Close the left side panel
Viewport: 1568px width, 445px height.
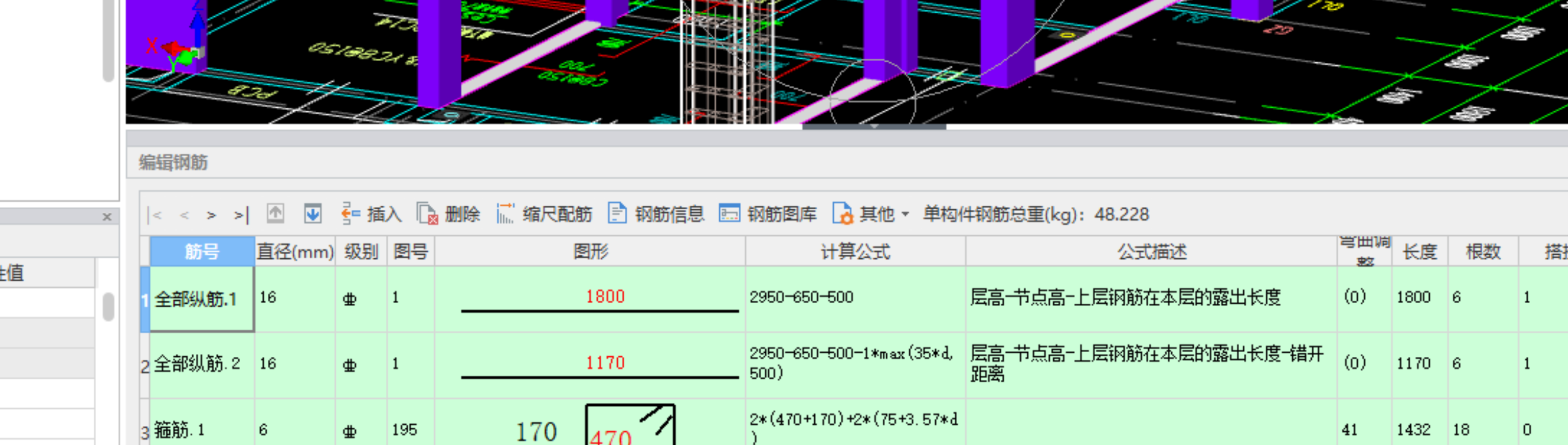tap(107, 216)
